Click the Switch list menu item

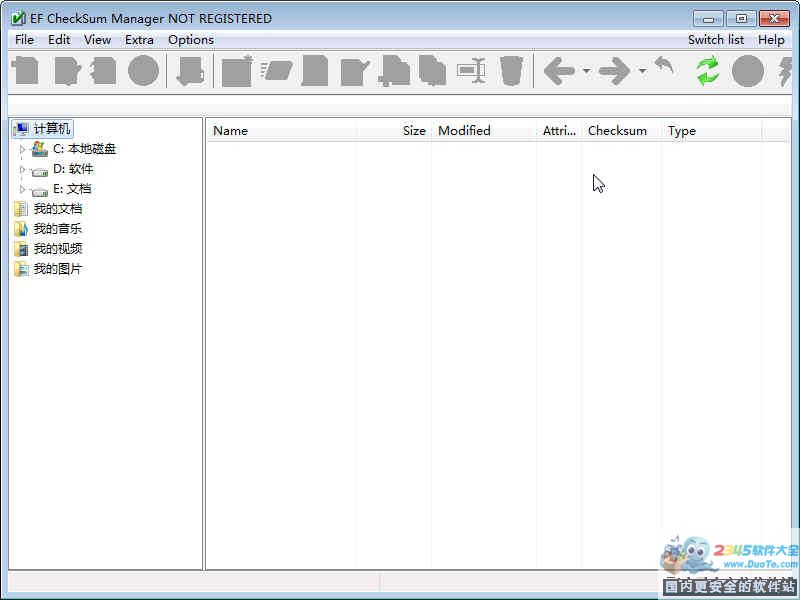pos(716,40)
